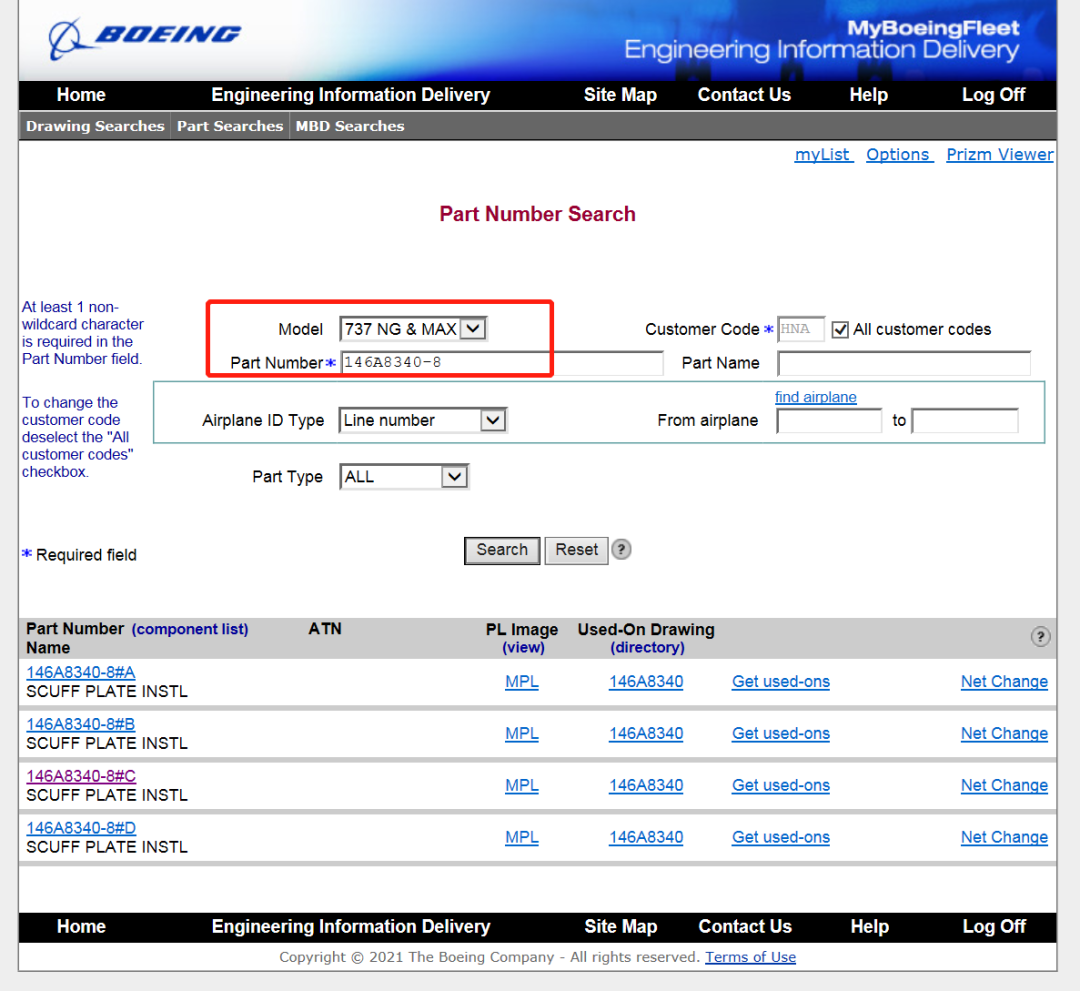Open drawing 146A8340 in 8#A row
Screen dimensions: 1080x991
(646, 682)
